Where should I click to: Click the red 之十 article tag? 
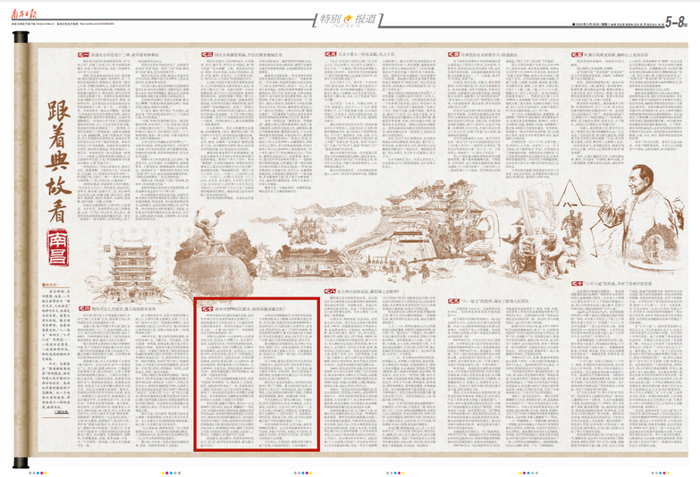577,284
